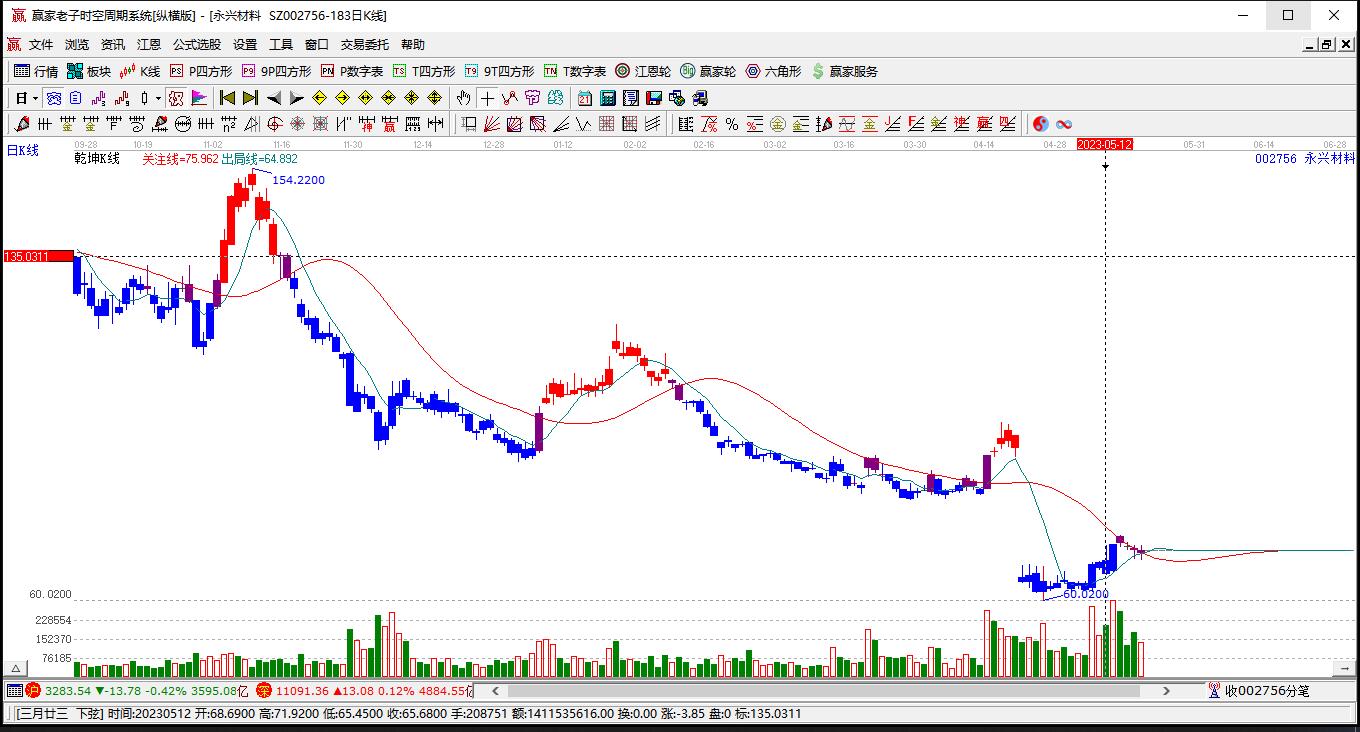Select the red fan lines tool

pyautogui.click(x=491, y=124)
